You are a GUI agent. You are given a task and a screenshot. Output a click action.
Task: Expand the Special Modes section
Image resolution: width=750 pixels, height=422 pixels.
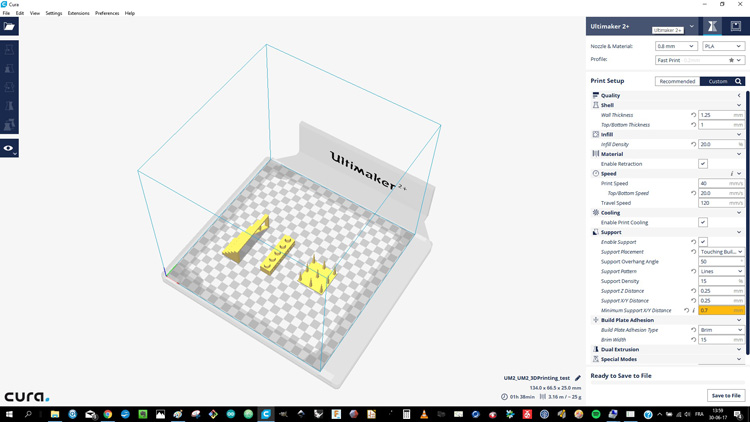point(667,359)
